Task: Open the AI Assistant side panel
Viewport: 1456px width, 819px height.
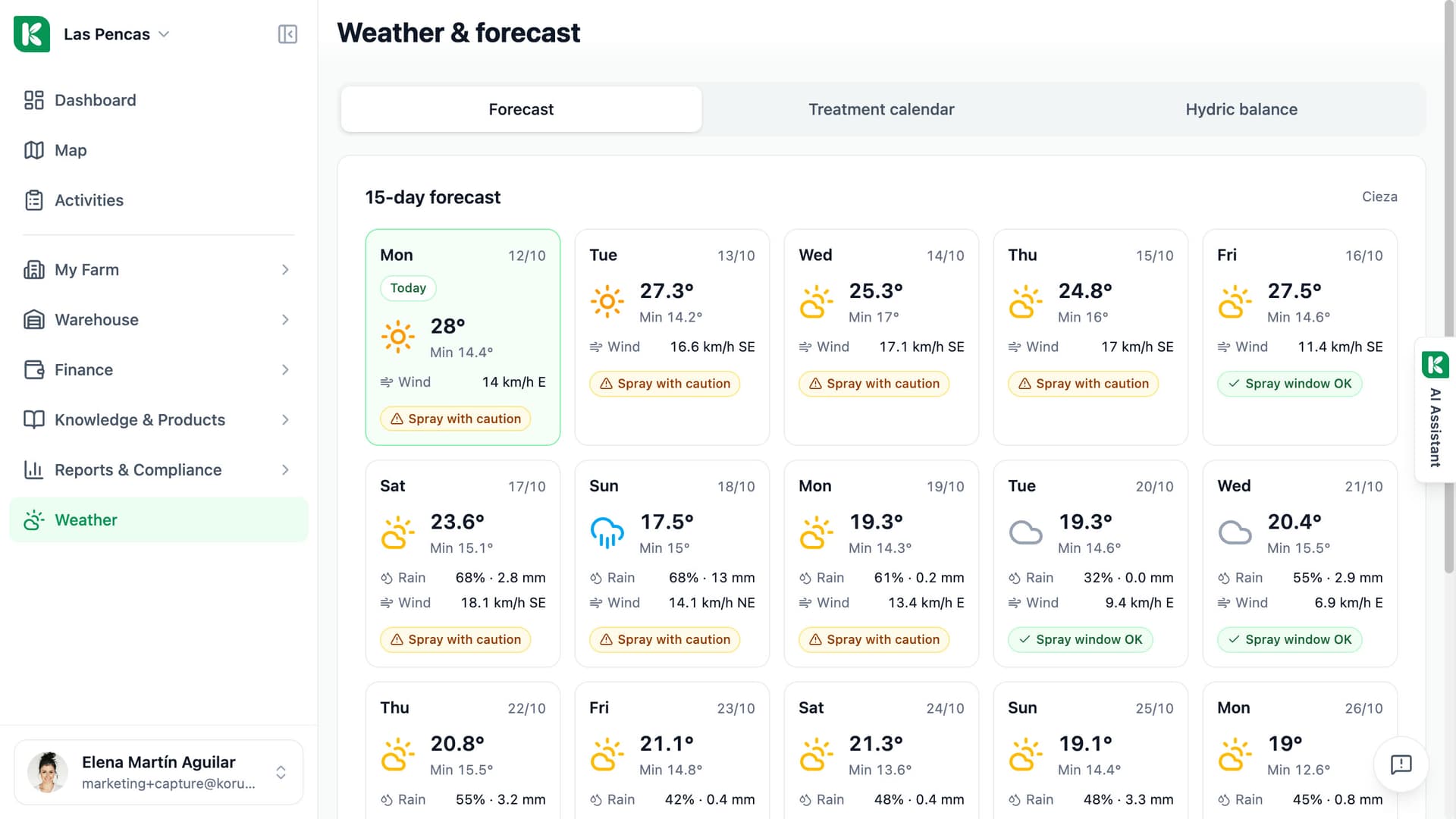Action: (x=1435, y=409)
